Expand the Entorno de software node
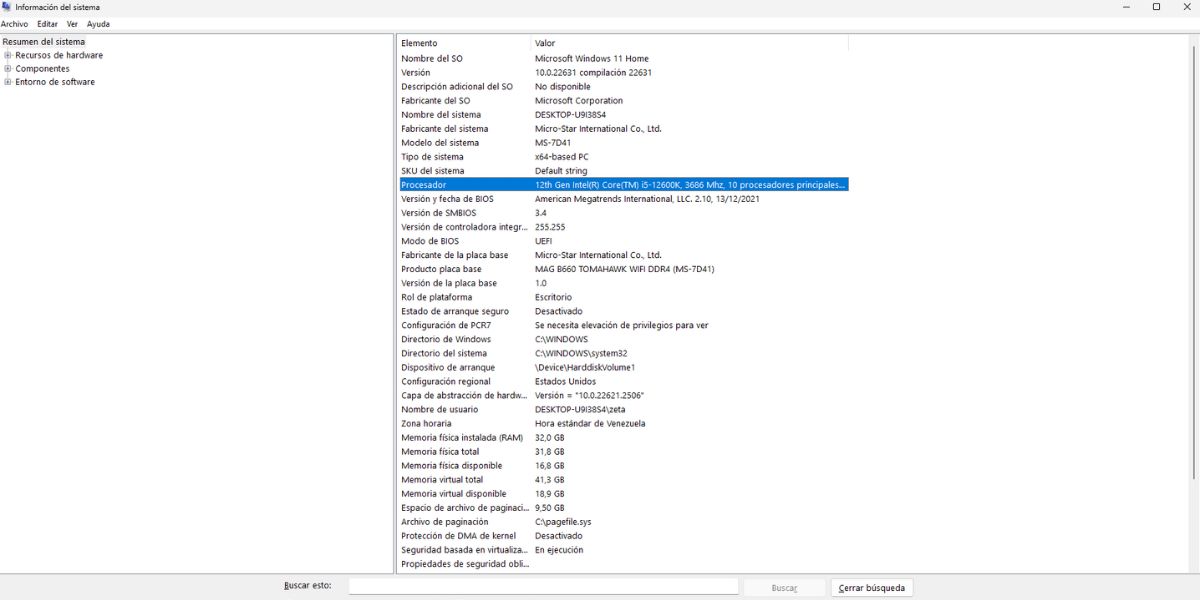The width and height of the screenshot is (1200, 600). point(8,82)
